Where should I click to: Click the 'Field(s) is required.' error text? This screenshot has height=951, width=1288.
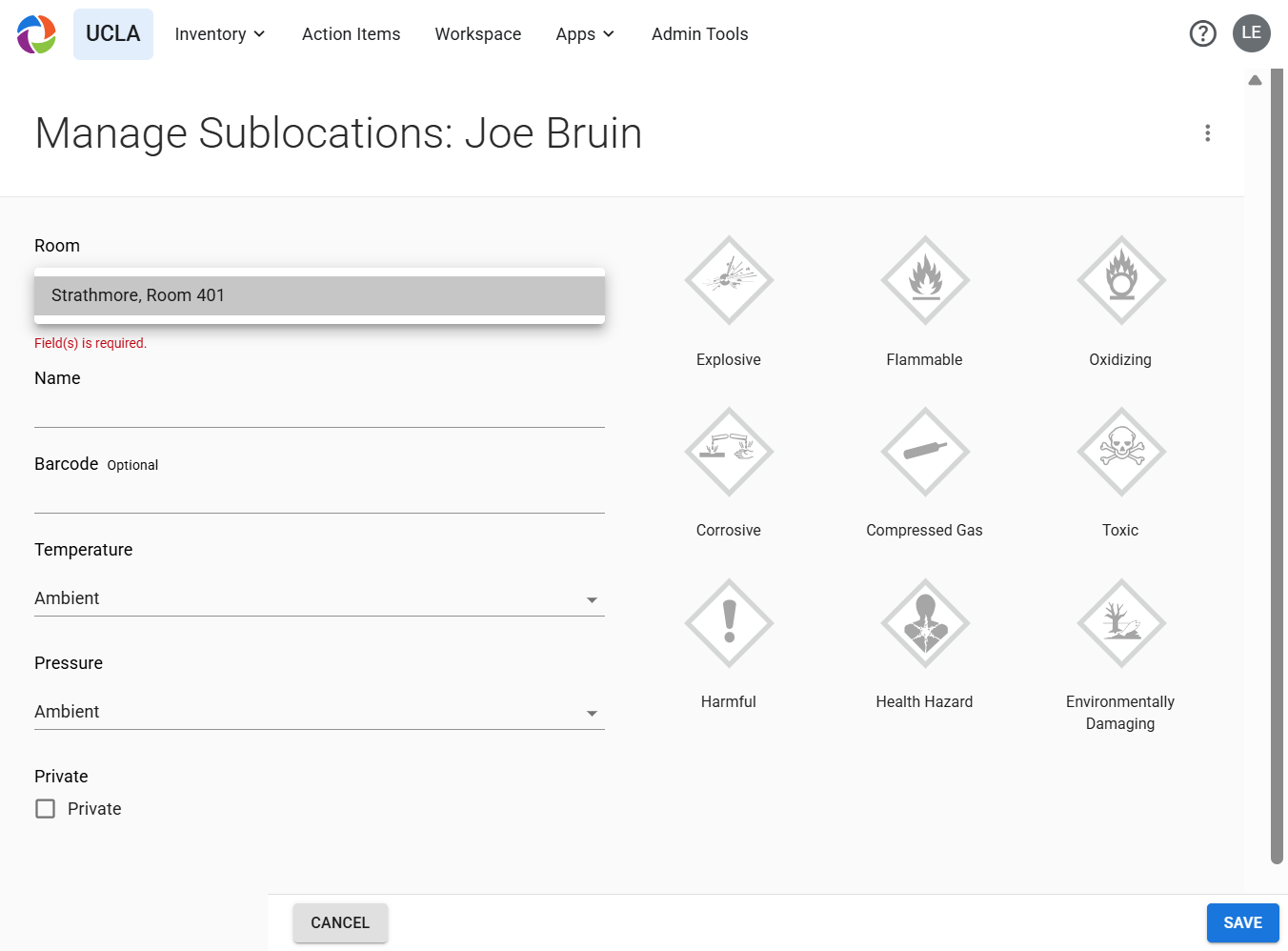(x=91, y=343)
